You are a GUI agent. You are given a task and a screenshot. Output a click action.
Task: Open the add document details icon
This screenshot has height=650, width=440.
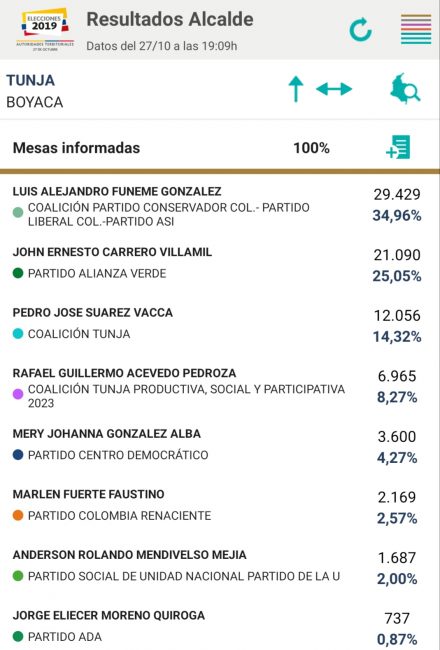point(398,147)
